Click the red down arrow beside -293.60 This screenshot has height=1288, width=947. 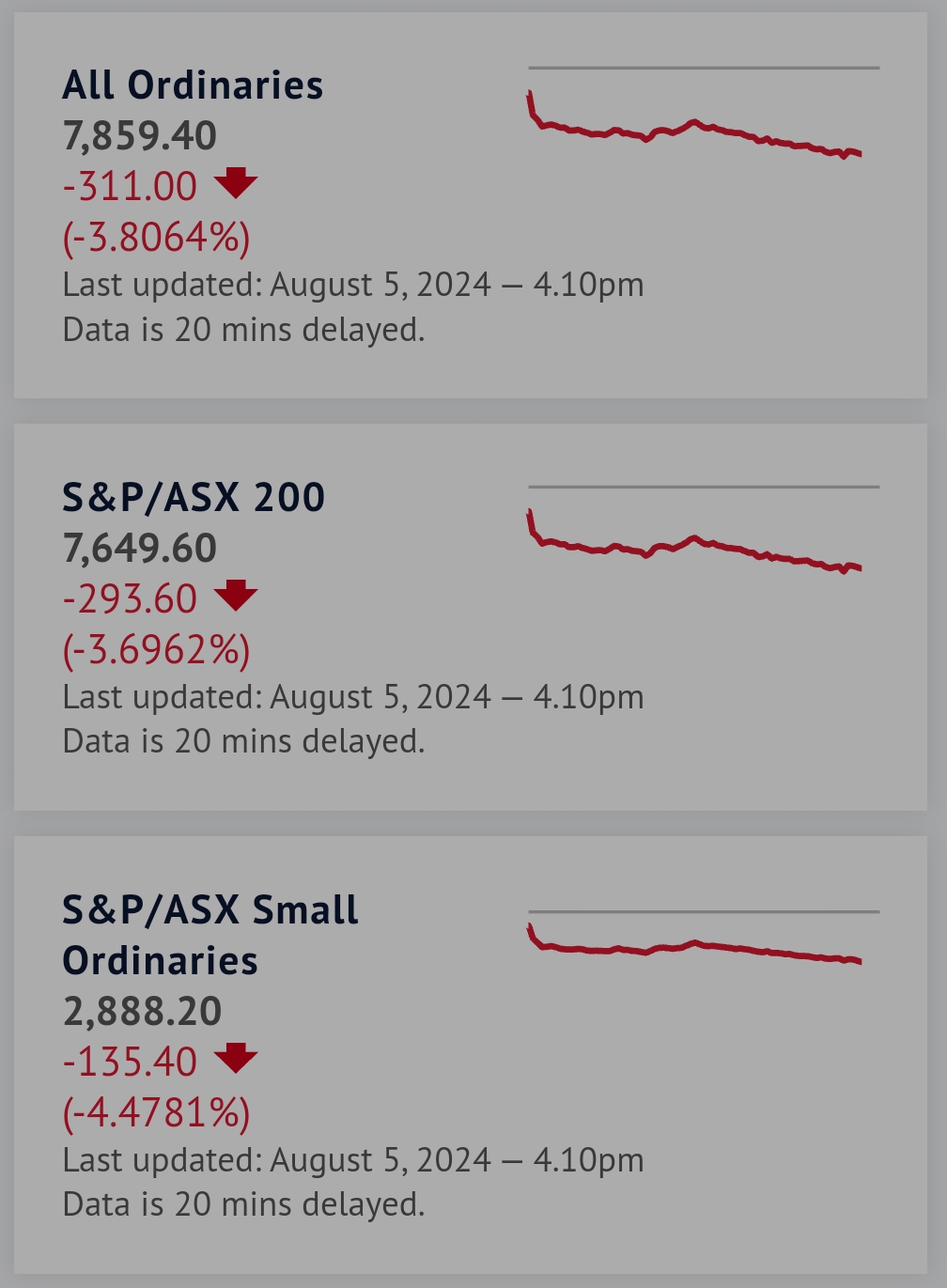(x=236, y=596)
